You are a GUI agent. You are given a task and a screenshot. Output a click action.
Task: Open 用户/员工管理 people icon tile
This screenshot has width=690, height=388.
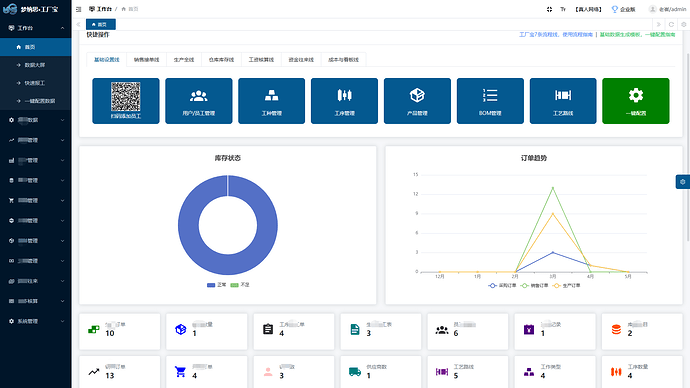tap(199, 101)
